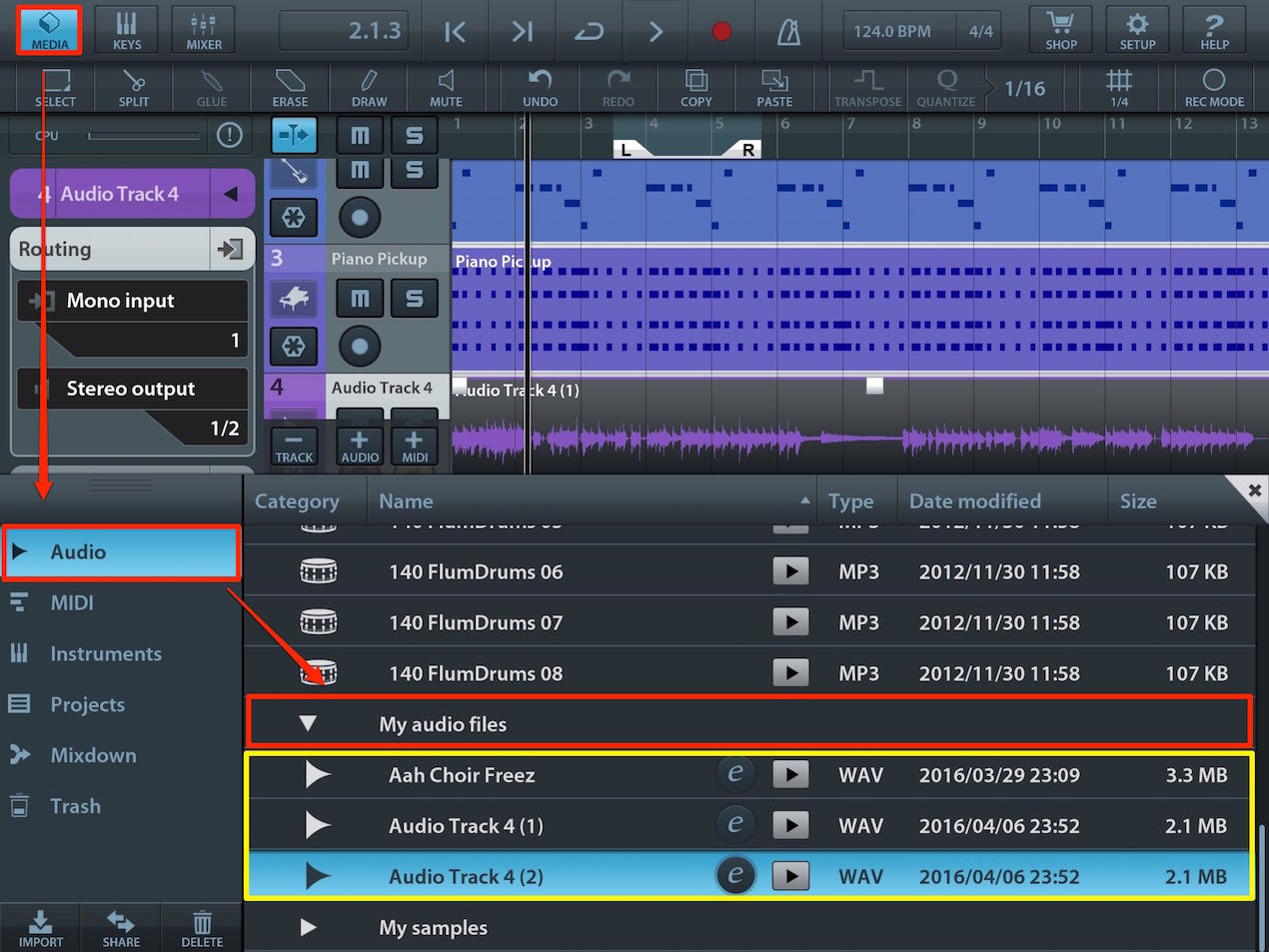Toggle global mute M button
1269x952 pixels.
[360, 135]
